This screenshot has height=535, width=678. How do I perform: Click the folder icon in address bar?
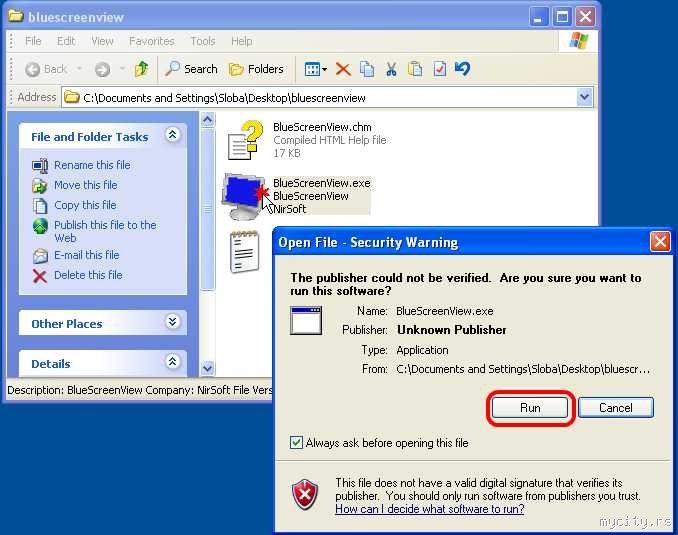click(71, 98)
